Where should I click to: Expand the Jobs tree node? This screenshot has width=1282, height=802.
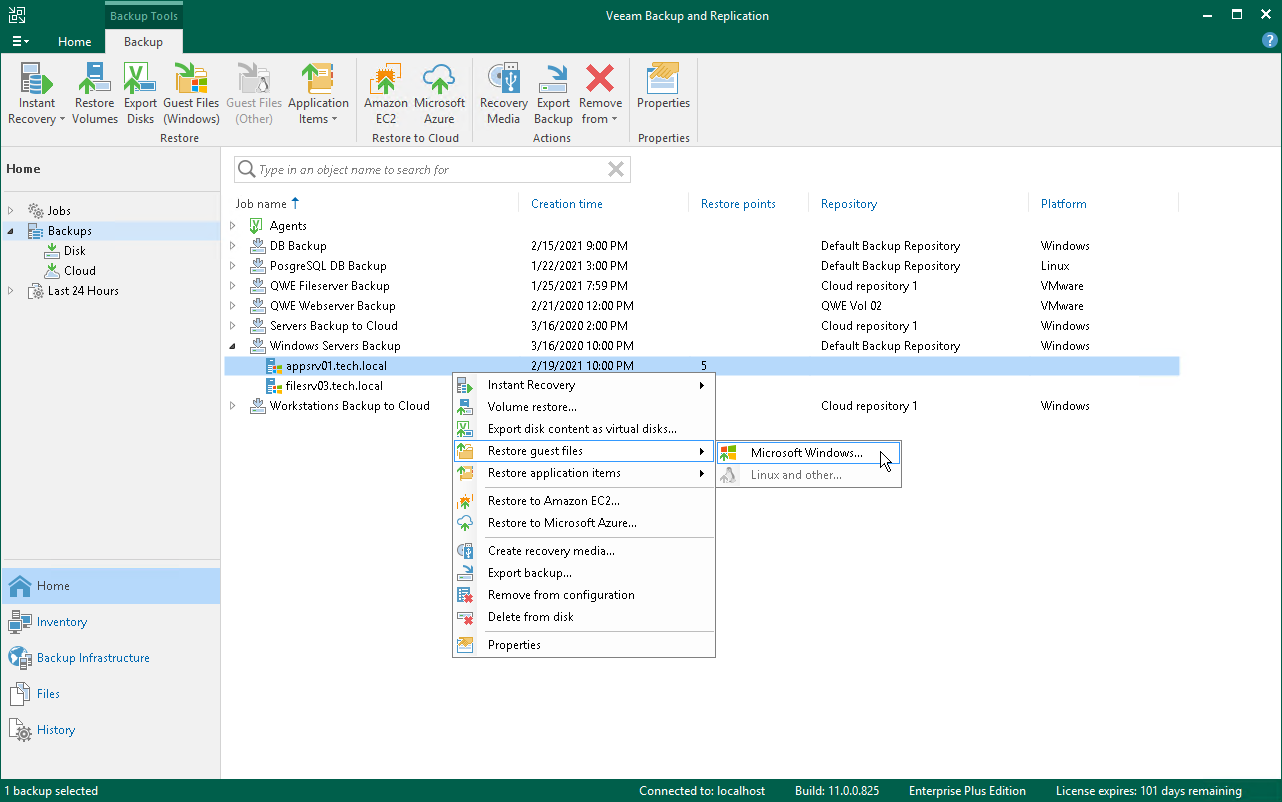[x=11, y=211]
